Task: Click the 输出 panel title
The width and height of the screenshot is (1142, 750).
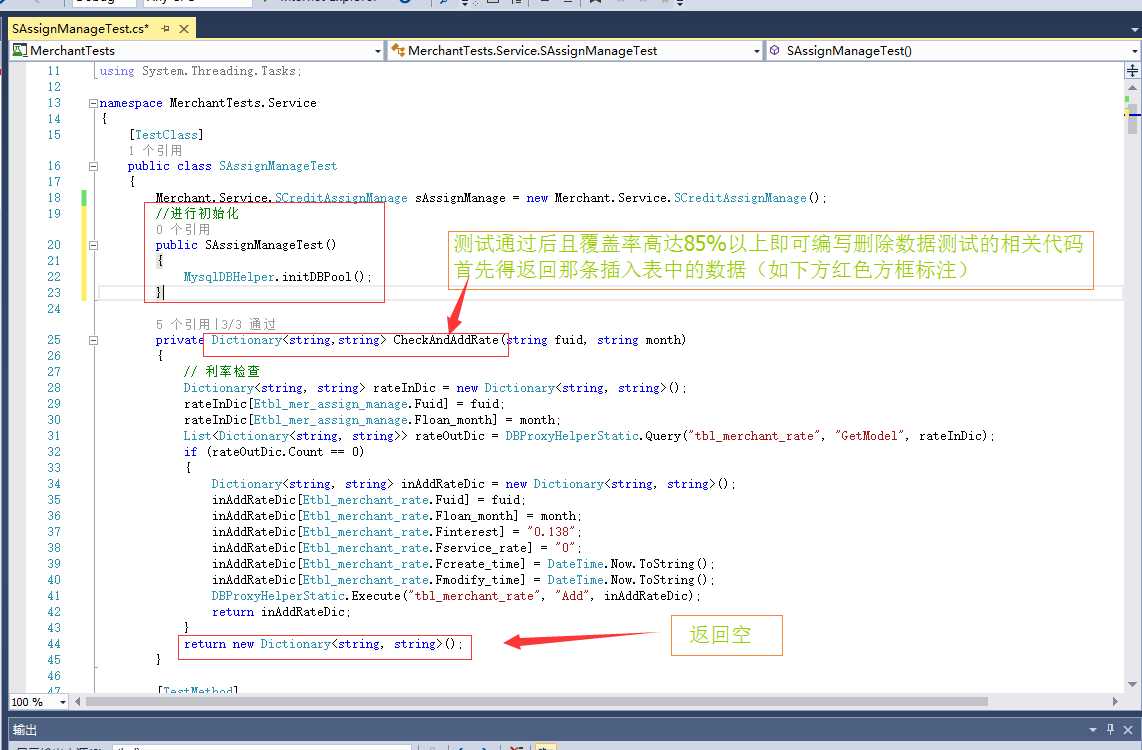Action: [x=25, y=730]
